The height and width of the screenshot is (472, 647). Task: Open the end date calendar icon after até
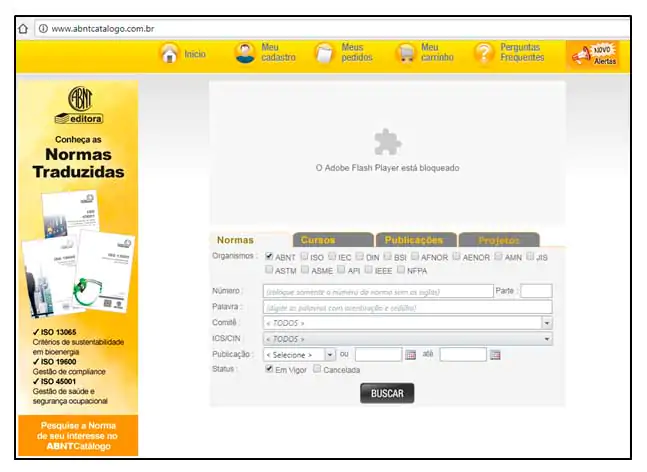495,355
